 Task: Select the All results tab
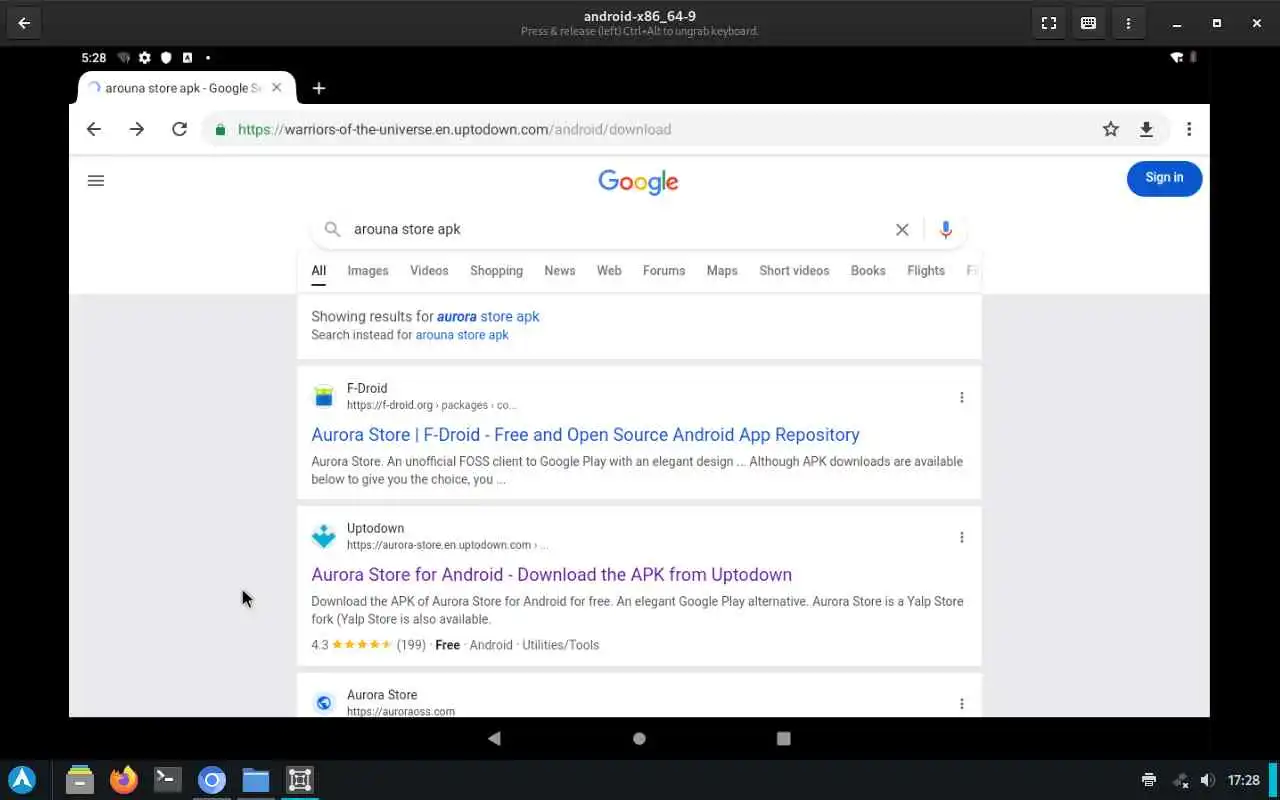(x=318, y=271)
